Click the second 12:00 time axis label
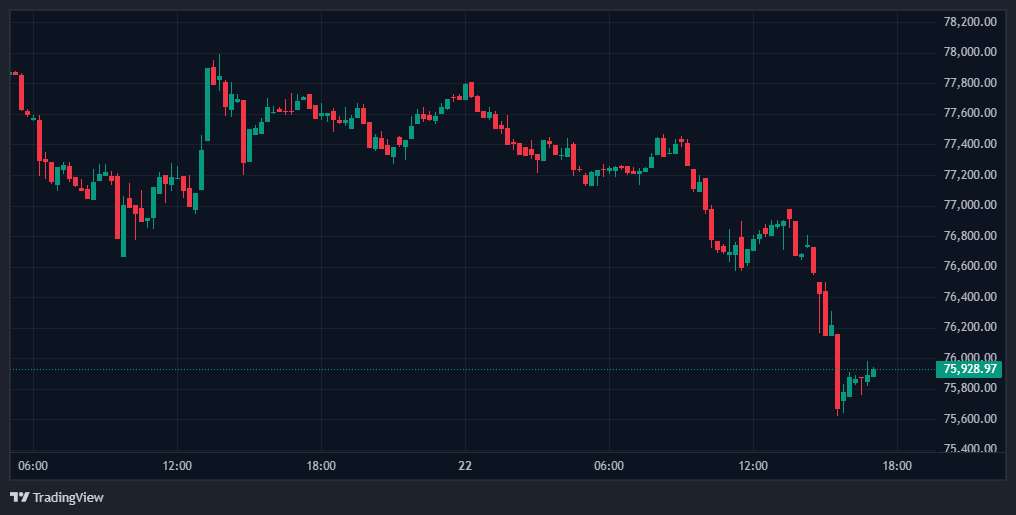 753,466
